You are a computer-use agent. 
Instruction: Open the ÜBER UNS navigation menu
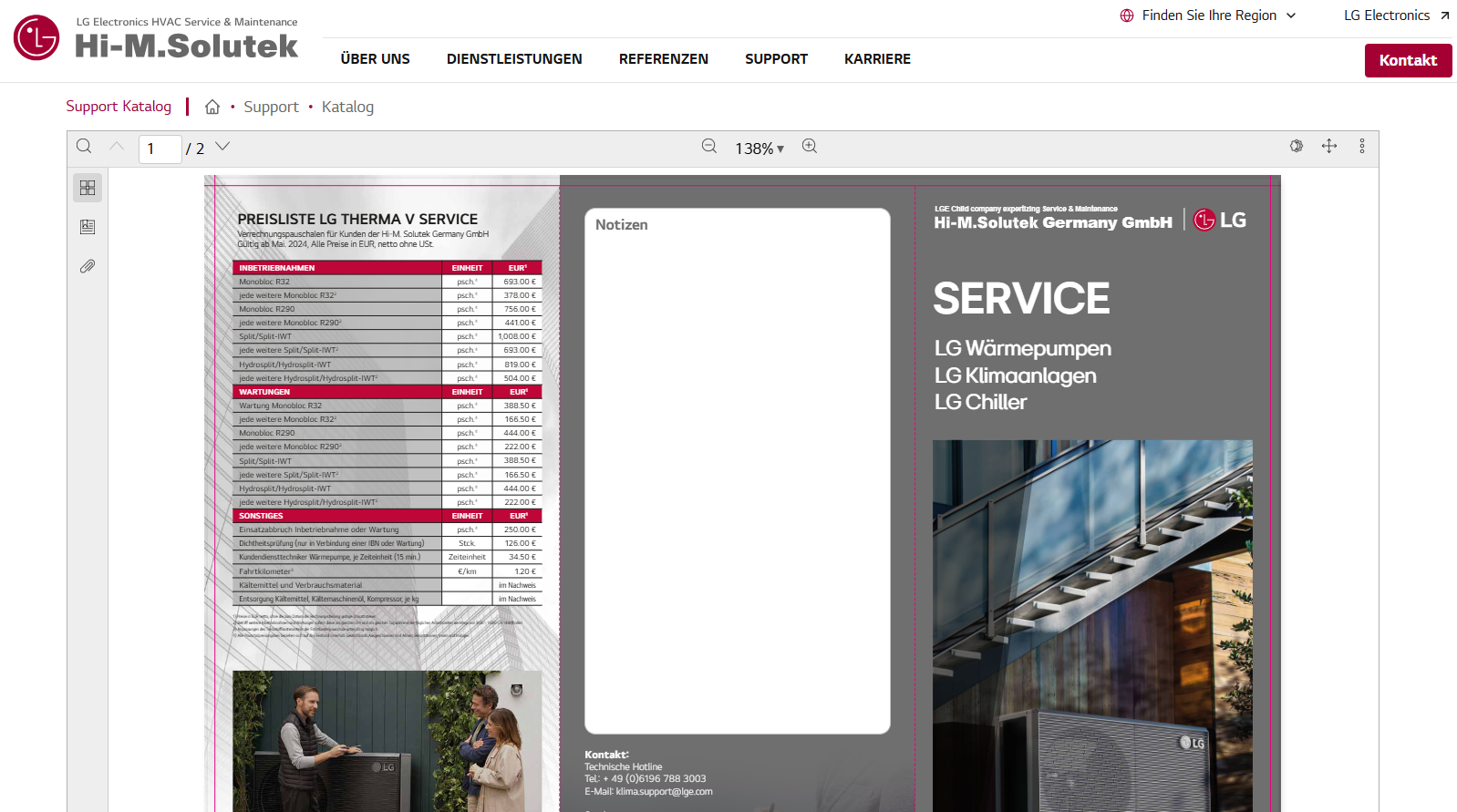coord(375,59)
